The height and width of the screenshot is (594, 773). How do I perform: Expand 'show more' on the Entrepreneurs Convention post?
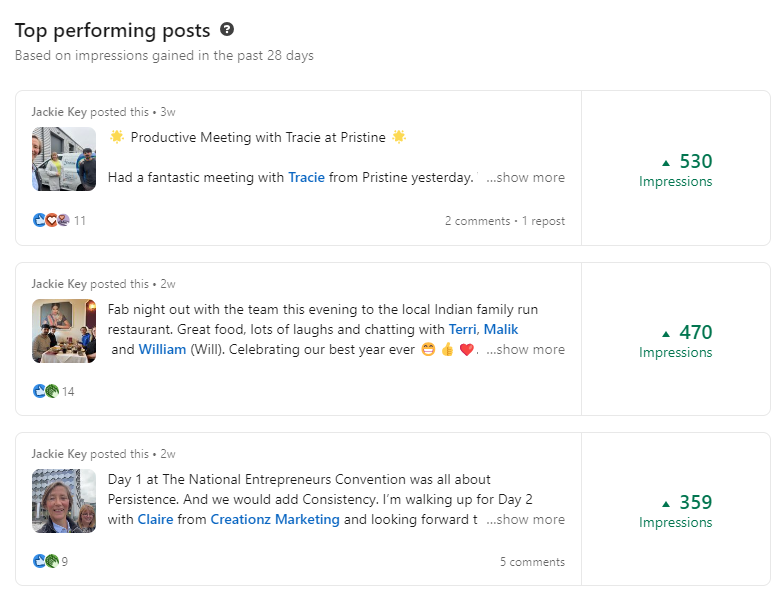click(x=526, y=520)
